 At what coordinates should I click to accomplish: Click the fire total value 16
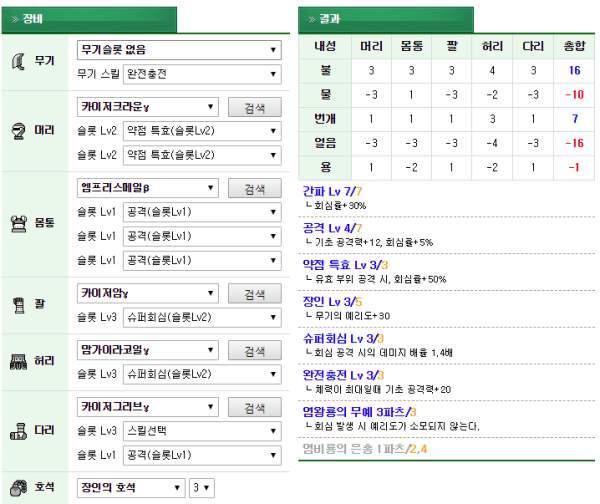pos(574,70)
